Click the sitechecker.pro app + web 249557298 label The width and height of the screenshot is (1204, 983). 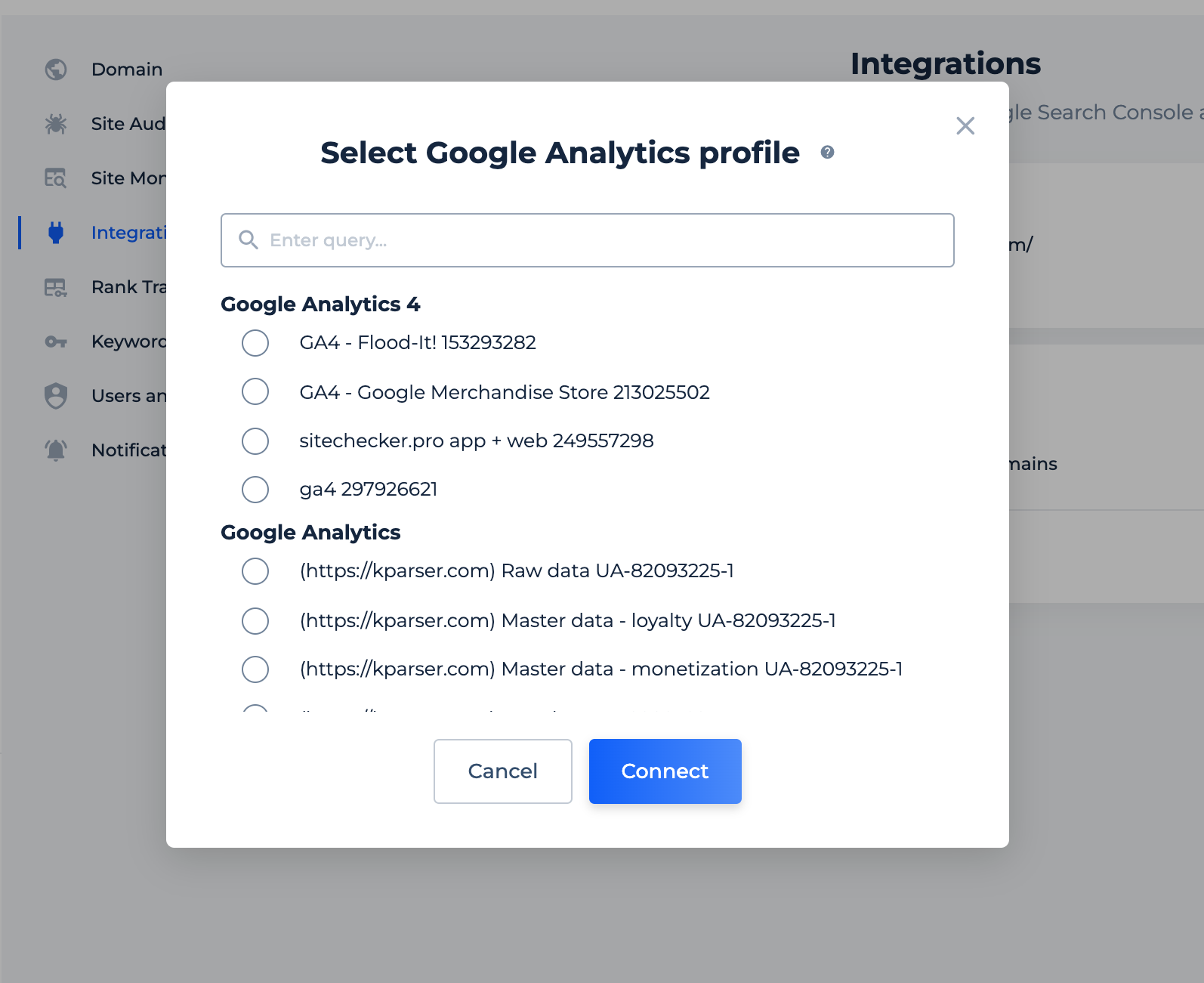point(477,441)
